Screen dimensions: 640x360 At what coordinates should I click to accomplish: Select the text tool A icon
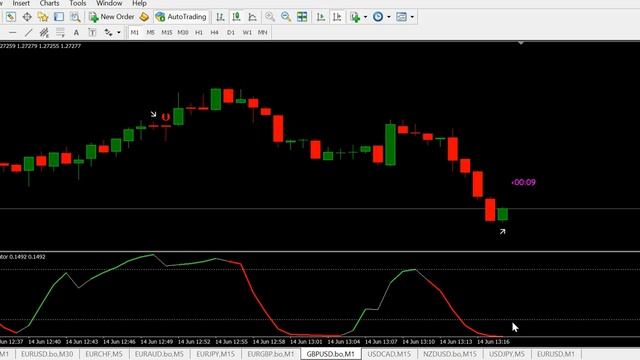coord(76,32)
